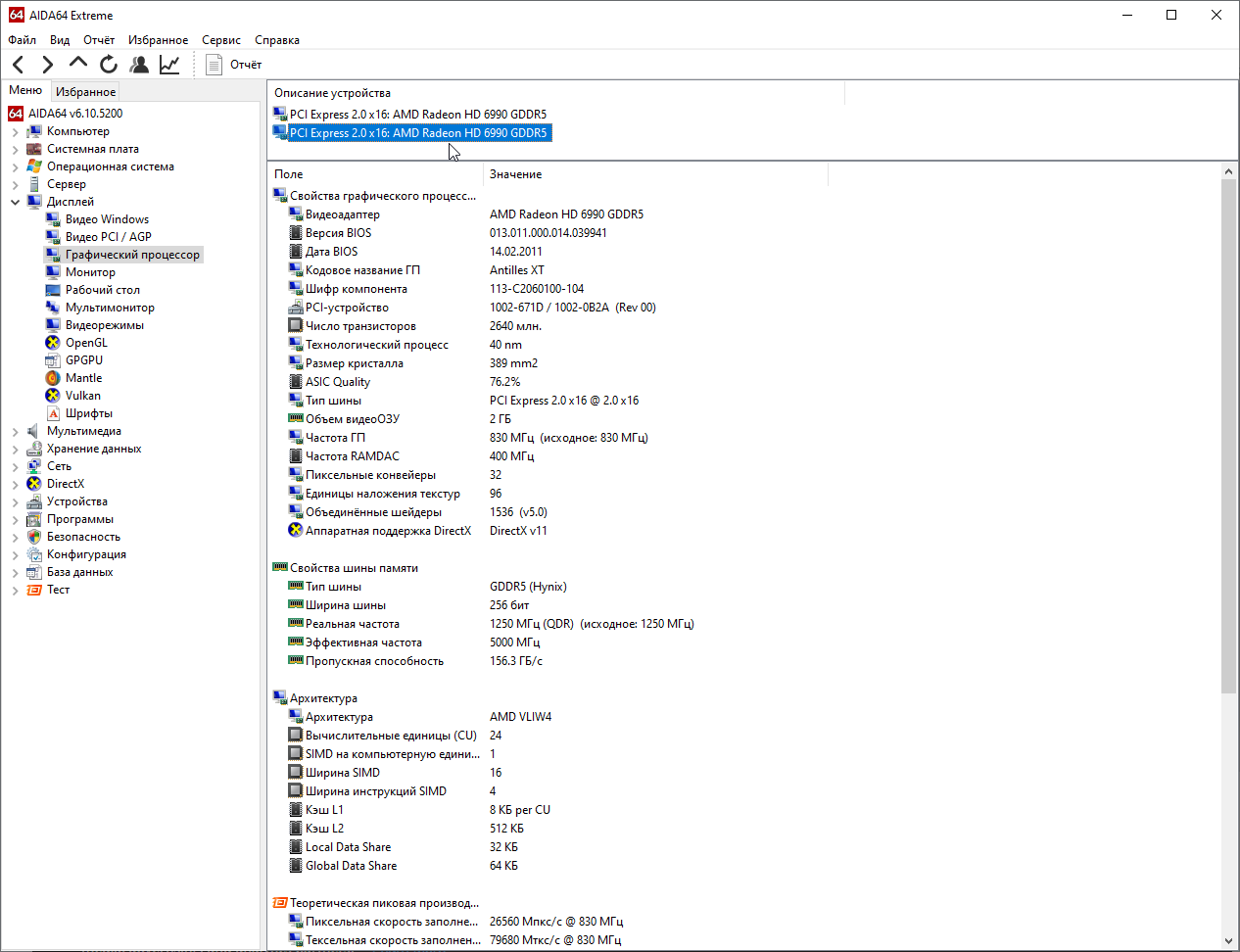
Task: Open the OpenGL icon
Action: pos(53,343)
